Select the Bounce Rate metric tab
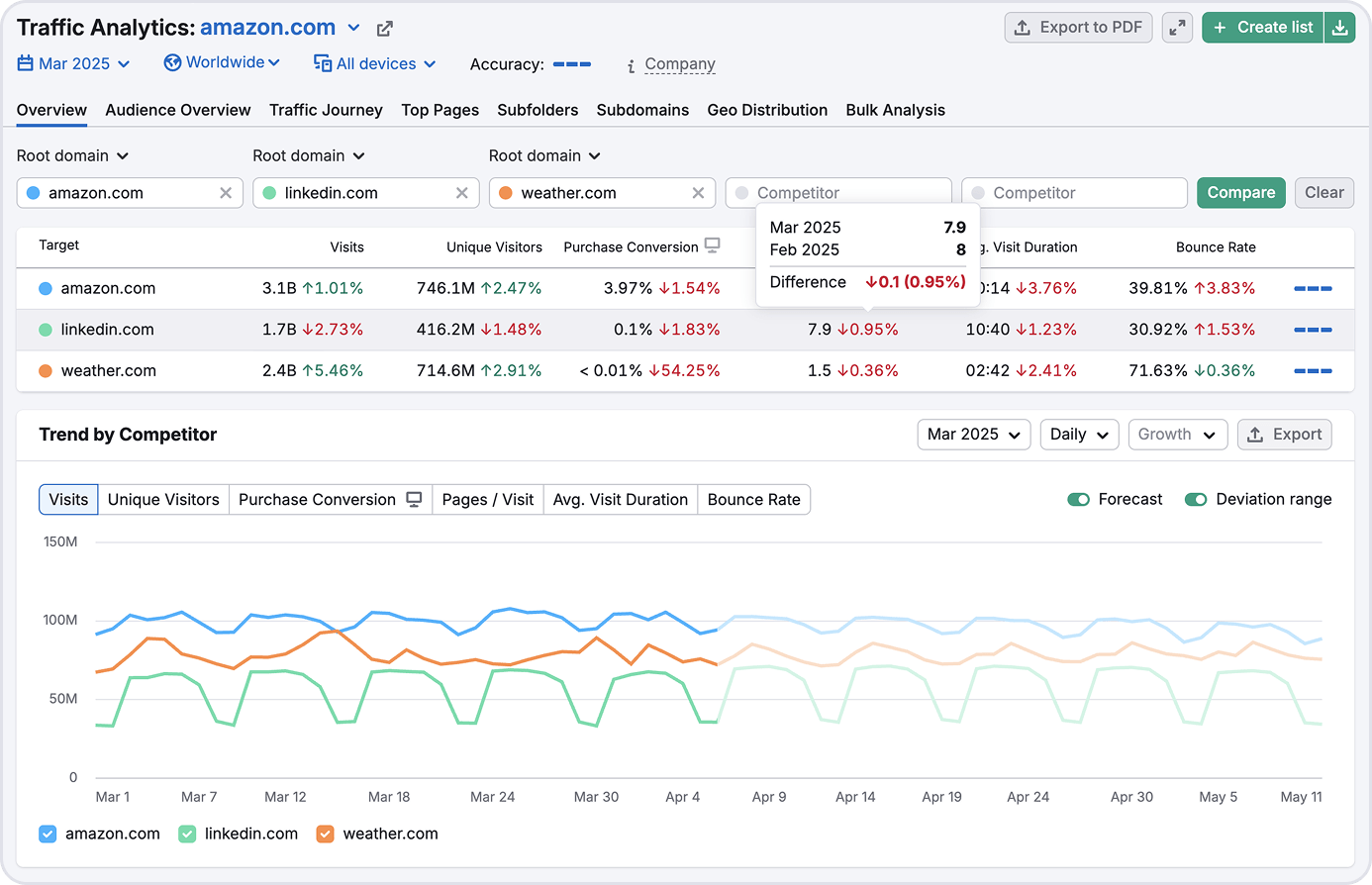 click(x=754, y=499)
